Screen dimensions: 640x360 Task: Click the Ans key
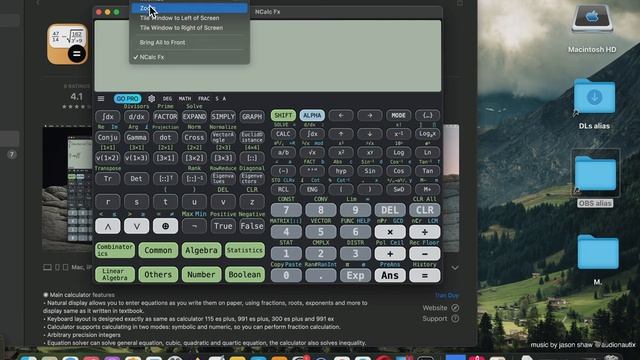coord(390,276)
